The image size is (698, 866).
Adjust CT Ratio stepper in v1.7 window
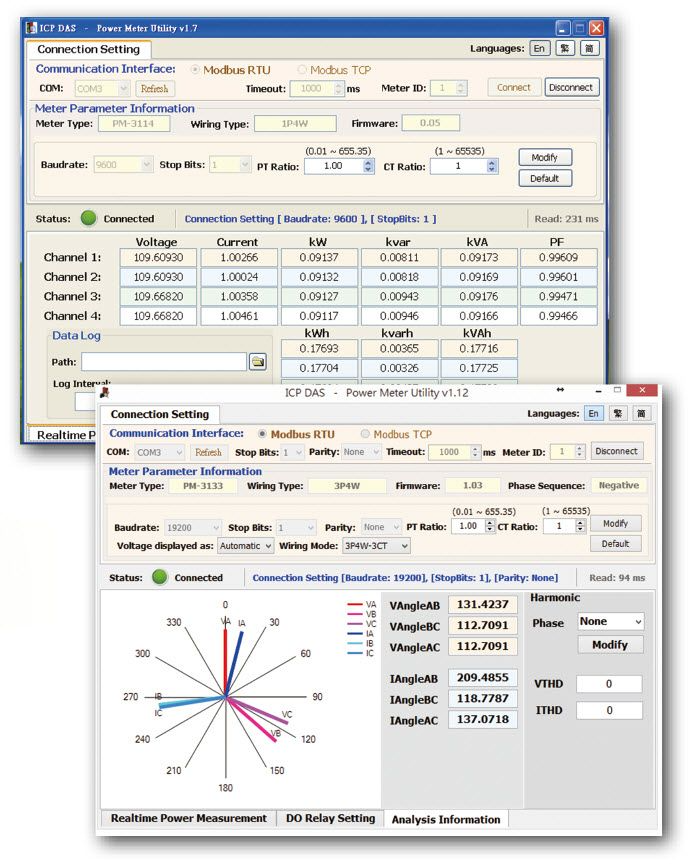click(491, 166)
